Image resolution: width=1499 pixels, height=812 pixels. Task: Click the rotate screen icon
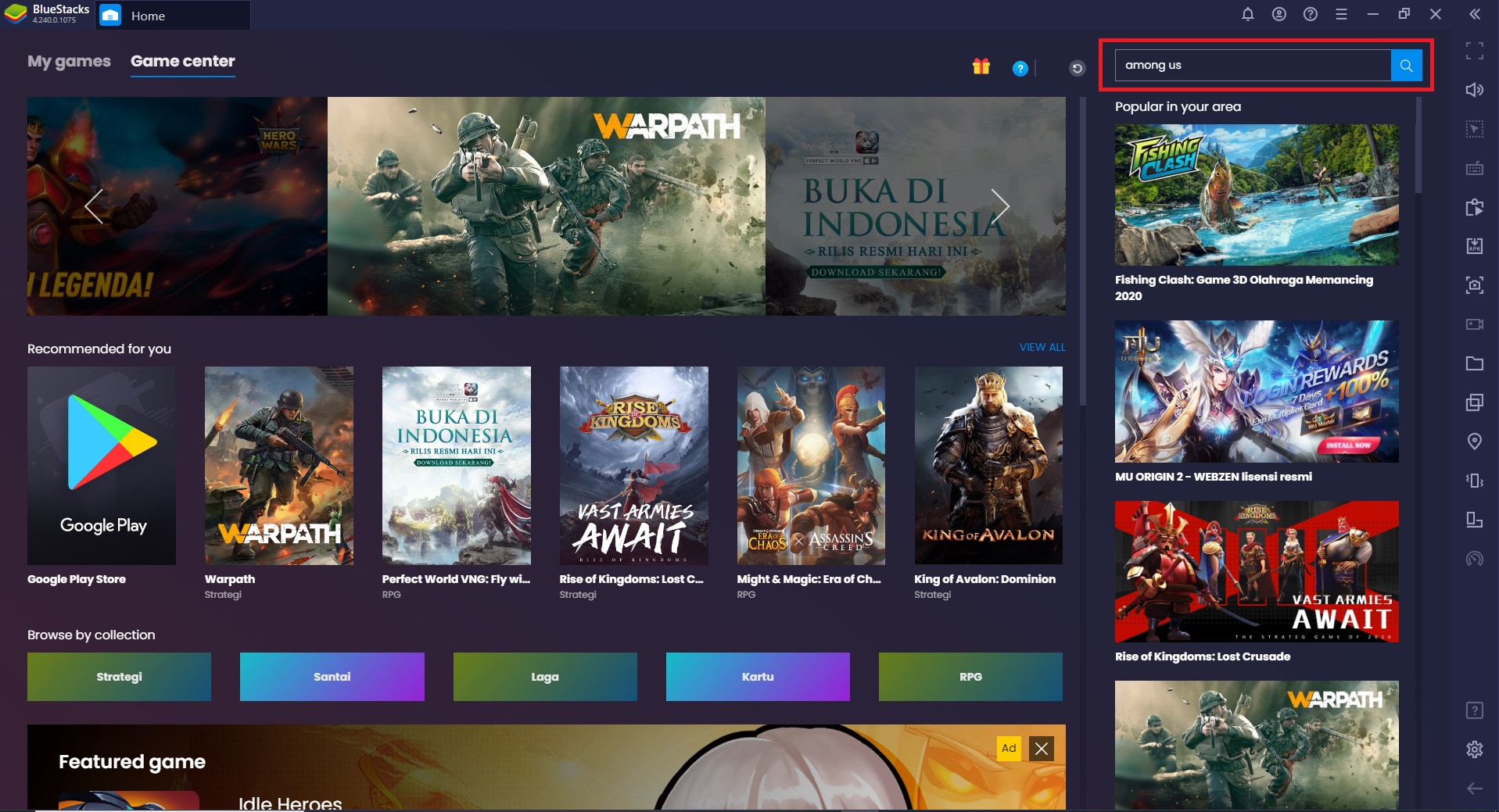tap(1475, 520)
